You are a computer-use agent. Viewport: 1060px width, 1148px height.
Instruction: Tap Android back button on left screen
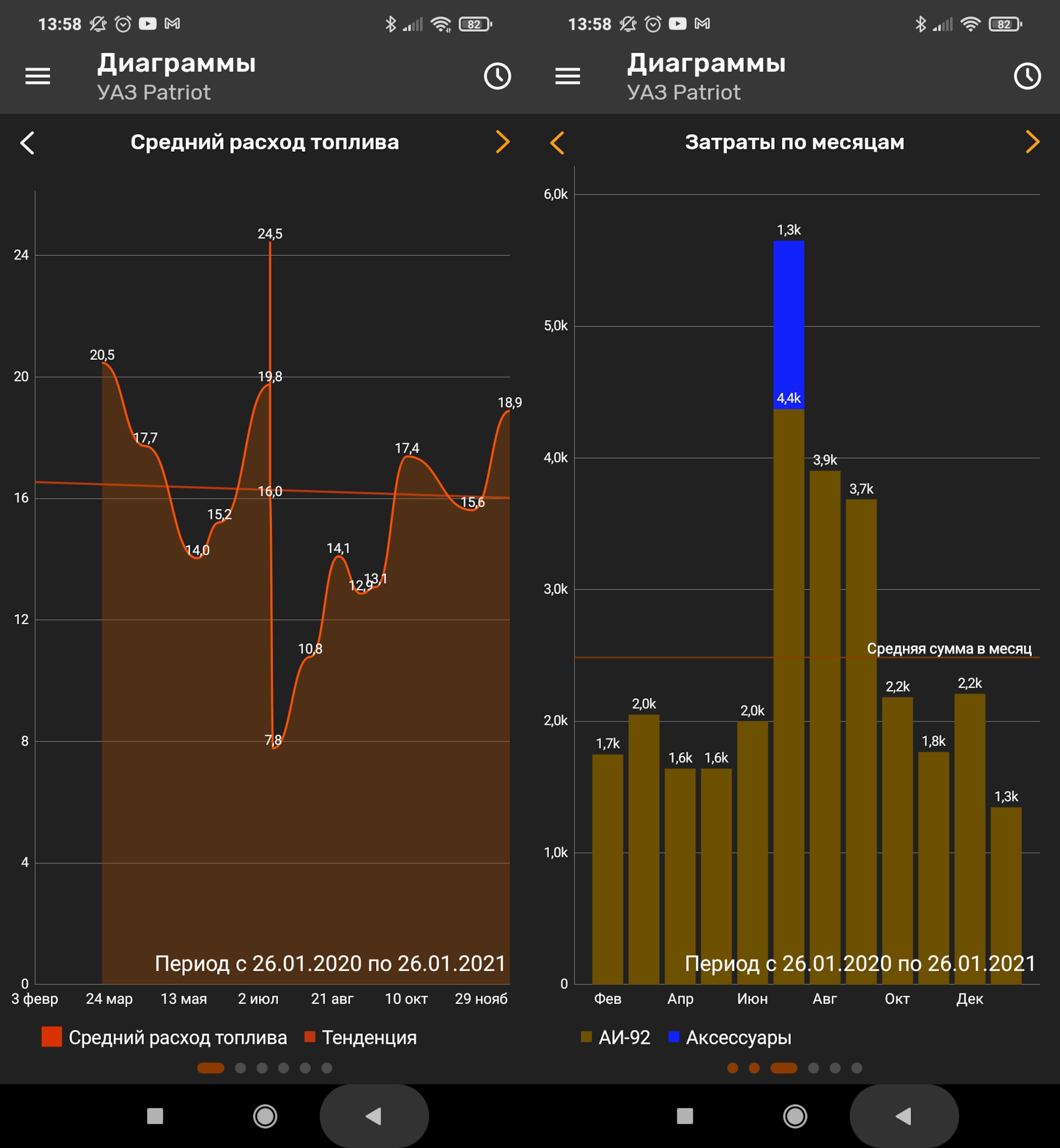374,1116
